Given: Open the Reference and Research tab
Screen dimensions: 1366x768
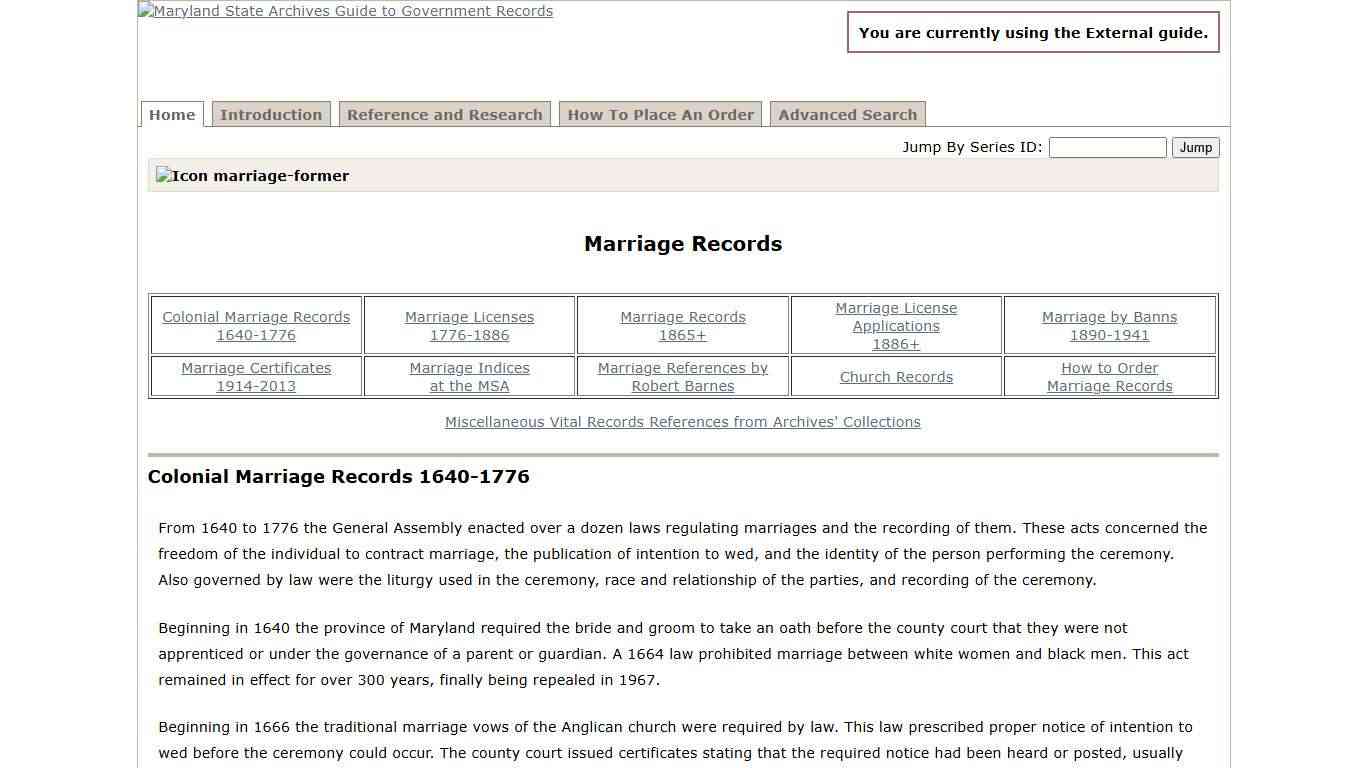Looking at the screenshot, I should [x=444, y=114].
